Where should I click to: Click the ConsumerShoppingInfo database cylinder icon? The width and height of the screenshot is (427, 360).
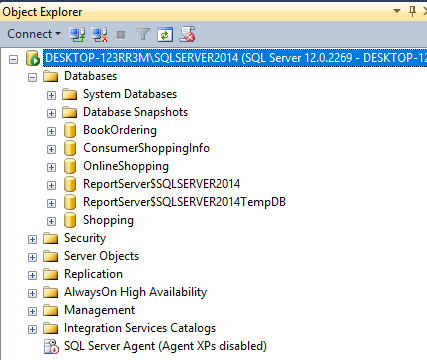click(x=70, y=148)
